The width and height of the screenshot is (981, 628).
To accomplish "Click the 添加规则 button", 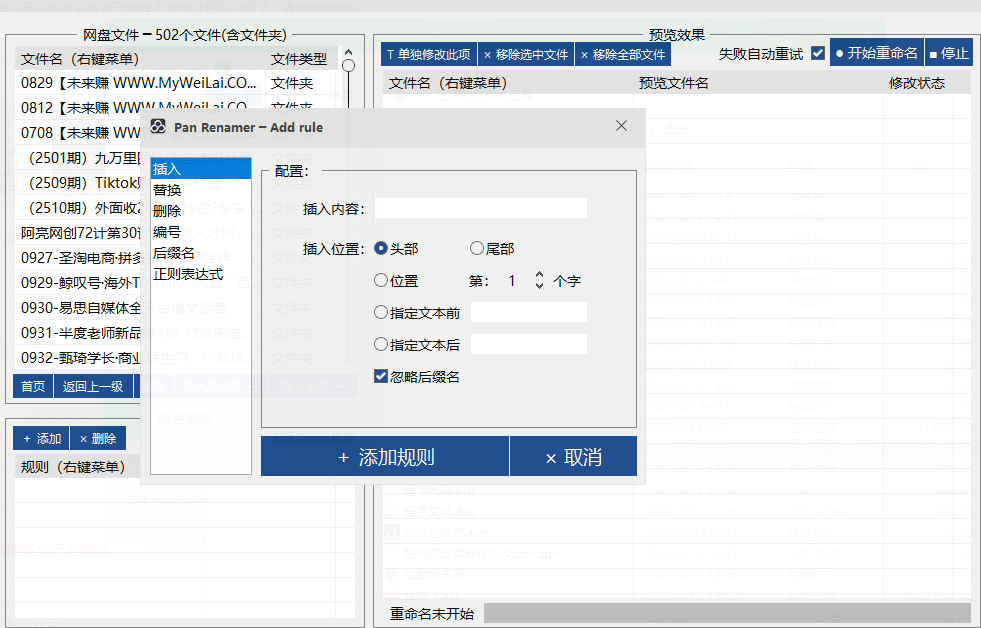I will pyautogui.click(x=385, y=457).
